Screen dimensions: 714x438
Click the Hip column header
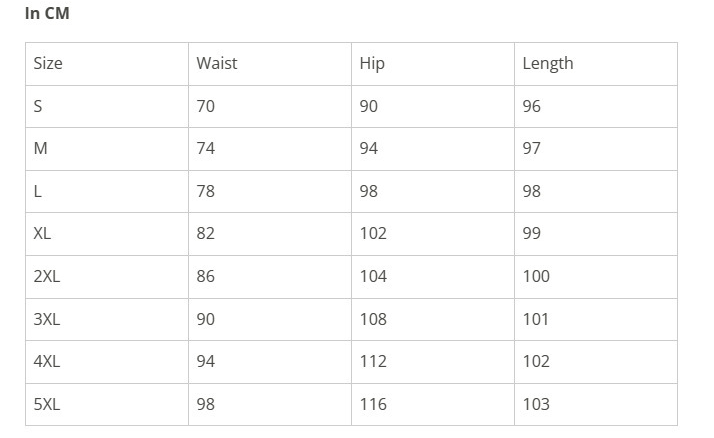tap(372, 63)
